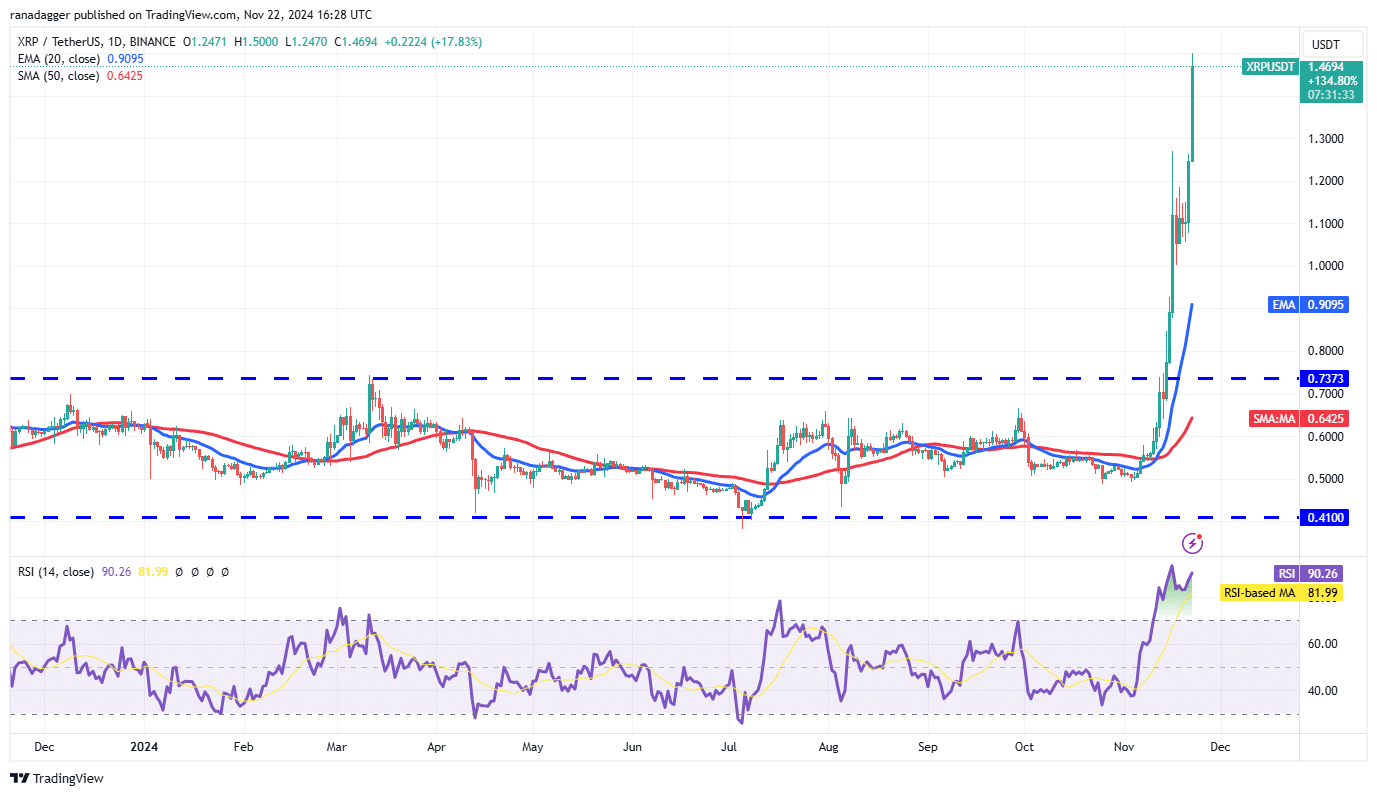
Task: Select the open value O1.2471 in the header
Action: [203, 42]
